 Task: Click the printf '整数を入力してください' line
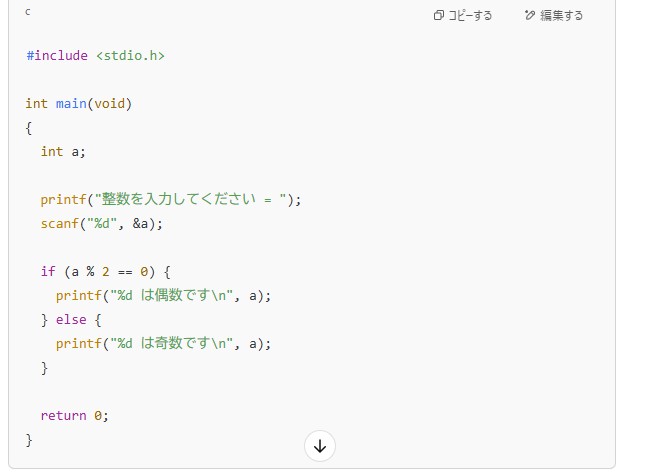[x=171, y=200]
